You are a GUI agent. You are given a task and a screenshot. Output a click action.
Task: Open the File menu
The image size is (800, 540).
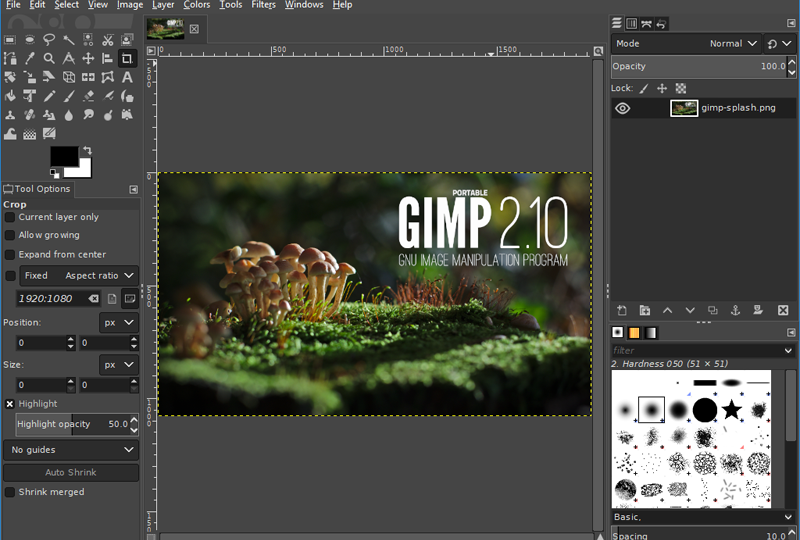coord(13,5)
